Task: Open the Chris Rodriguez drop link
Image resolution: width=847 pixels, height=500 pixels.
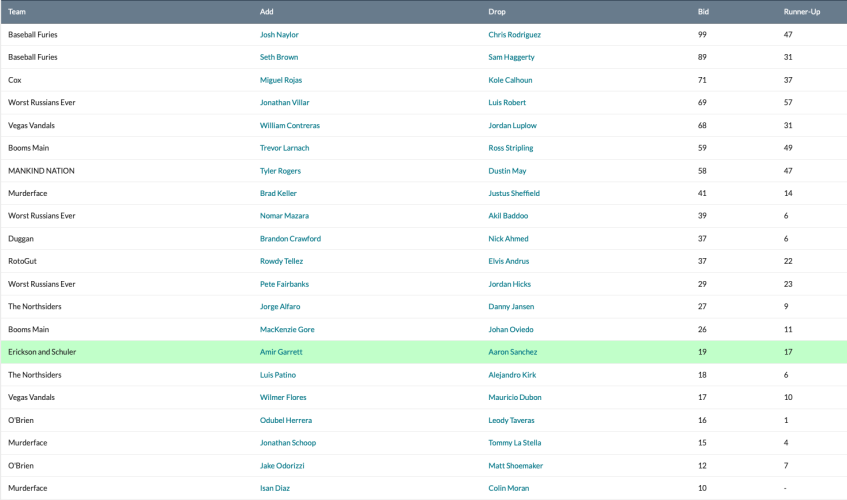Action: coord(514,35)
